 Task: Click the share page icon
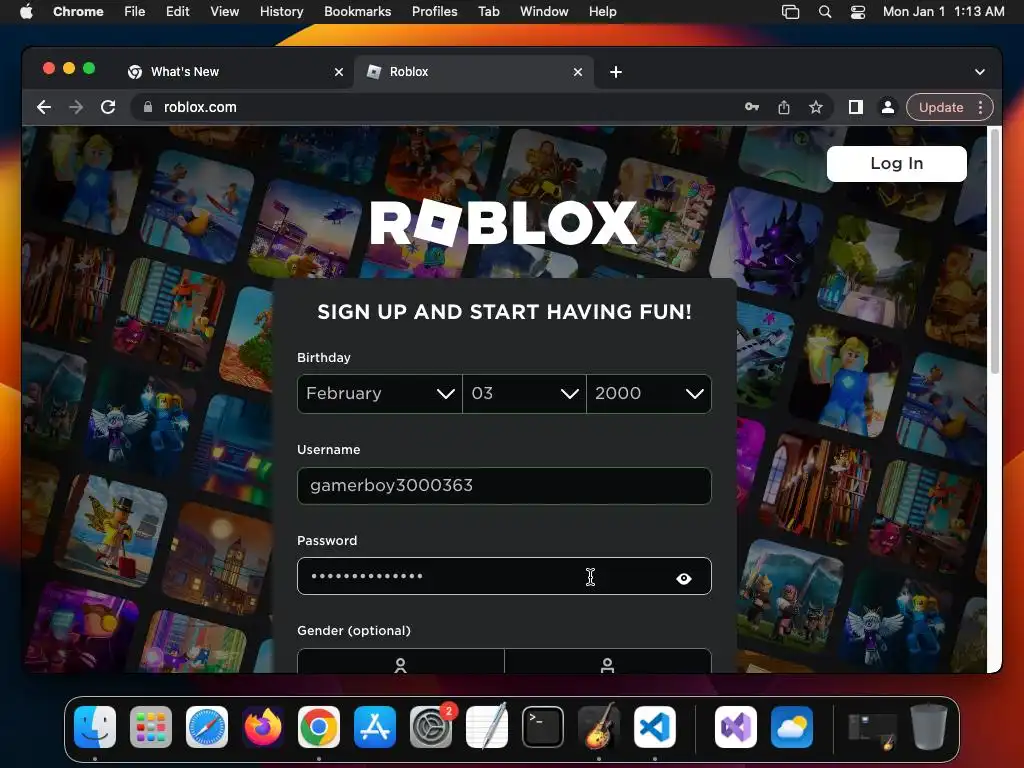coord(784,107)
